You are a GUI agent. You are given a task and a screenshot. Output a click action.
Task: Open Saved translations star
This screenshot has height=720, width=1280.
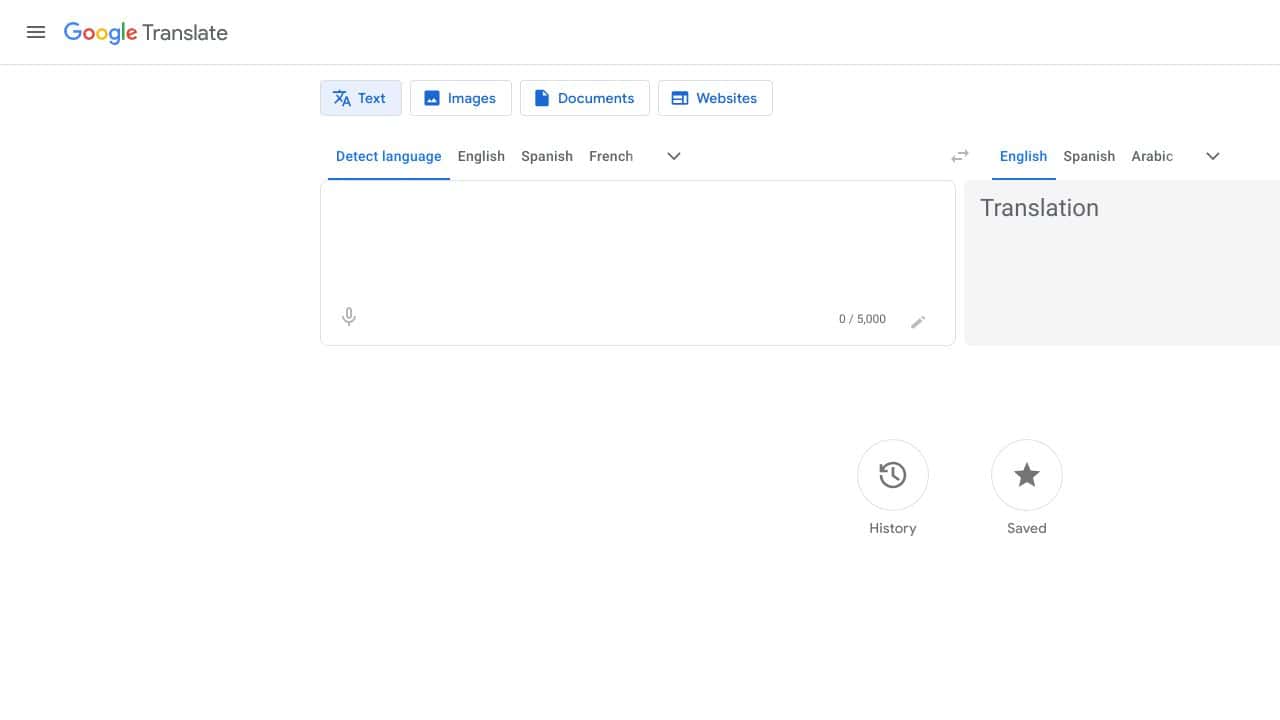click(1027, 476)
